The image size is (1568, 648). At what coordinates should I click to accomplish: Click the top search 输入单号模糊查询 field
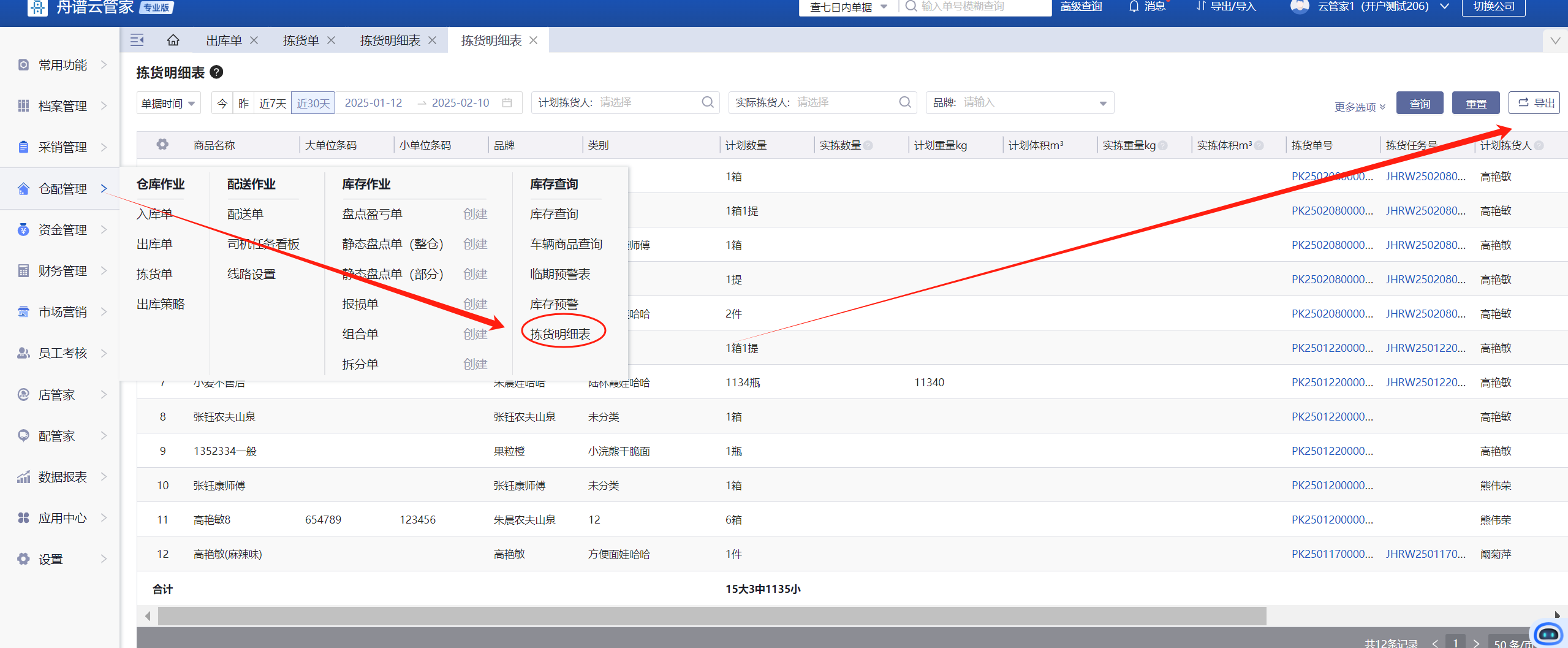(x=980, y=7)
